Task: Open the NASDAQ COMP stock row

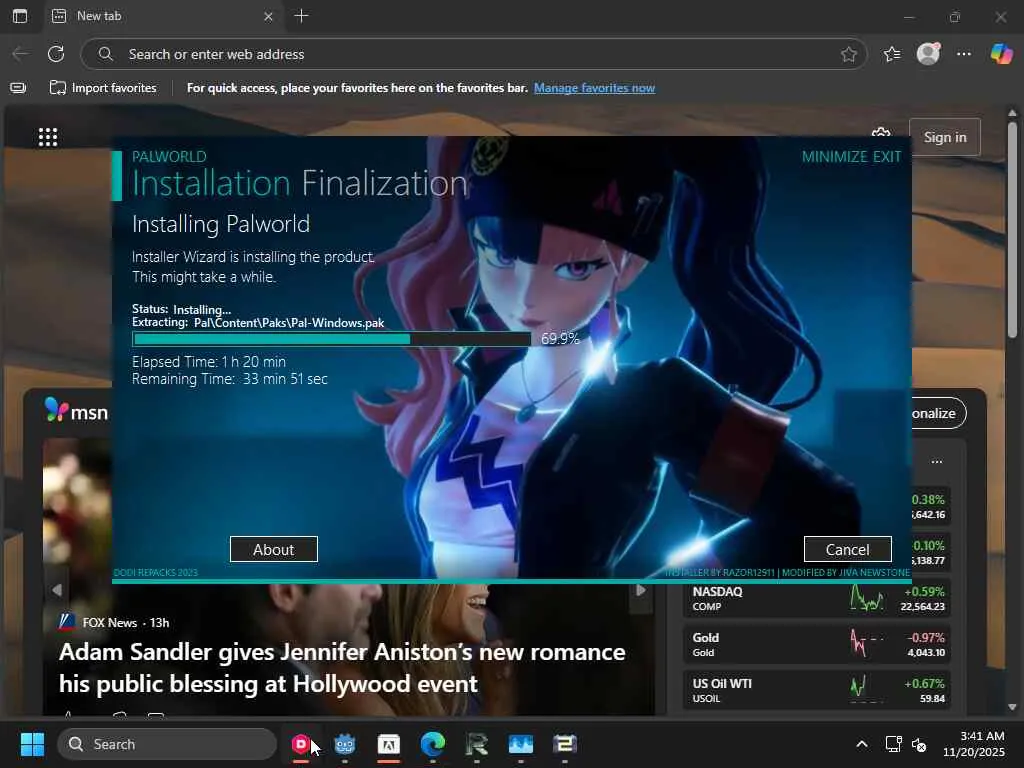Action: 817,598
